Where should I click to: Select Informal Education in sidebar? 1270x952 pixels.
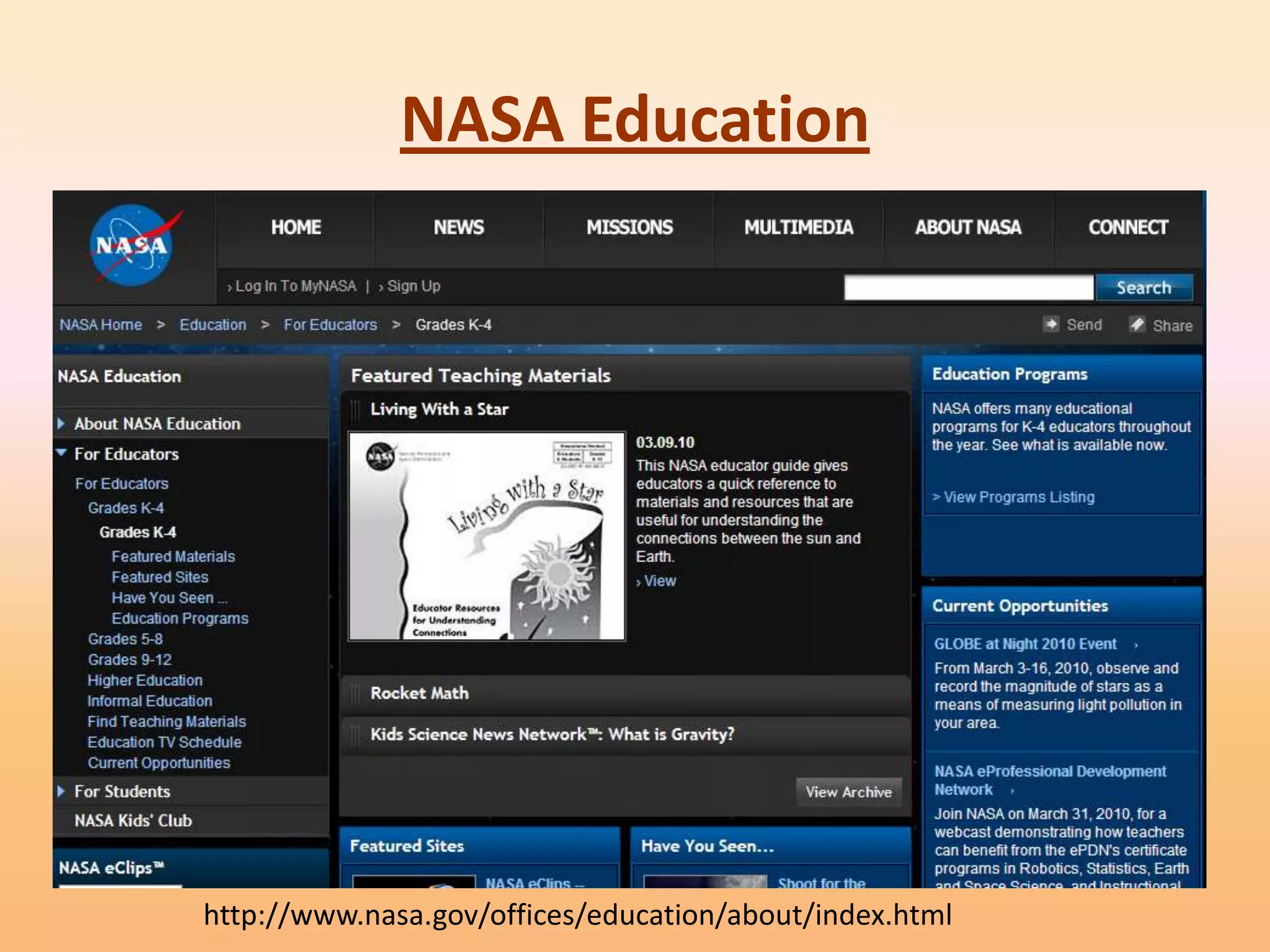click(x=150, y=701)
